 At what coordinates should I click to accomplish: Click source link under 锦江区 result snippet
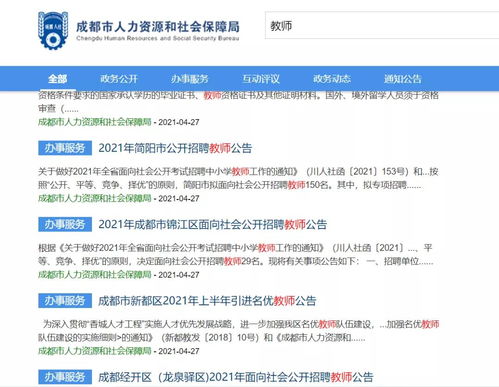95,275
